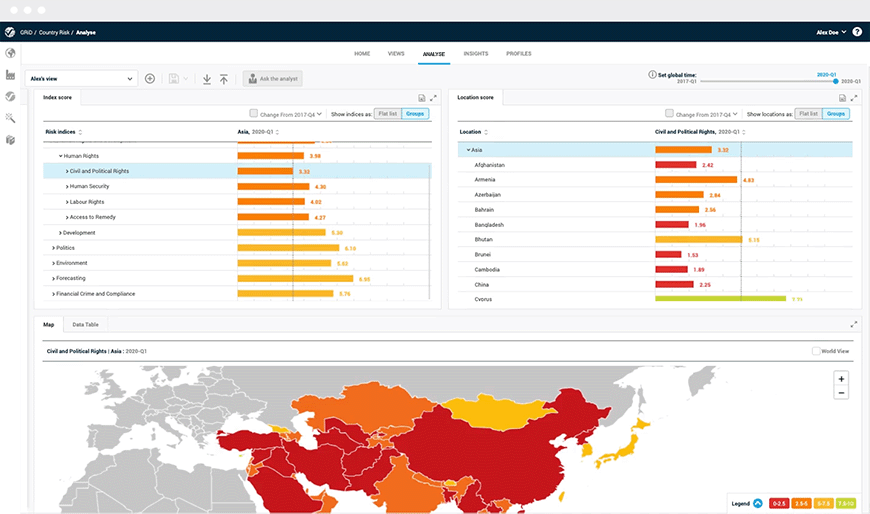Click the global time slider handle

(836, 81)
